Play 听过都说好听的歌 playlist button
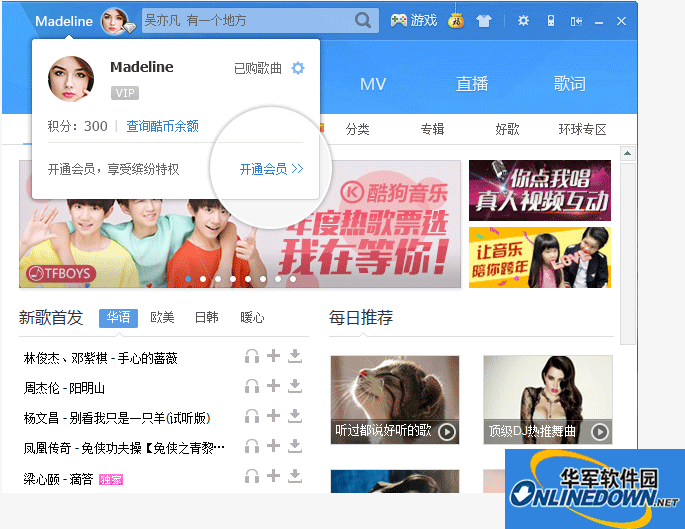The width and height of the screenshot is (685, 529). pyautogui.click(x=447, y=432)
